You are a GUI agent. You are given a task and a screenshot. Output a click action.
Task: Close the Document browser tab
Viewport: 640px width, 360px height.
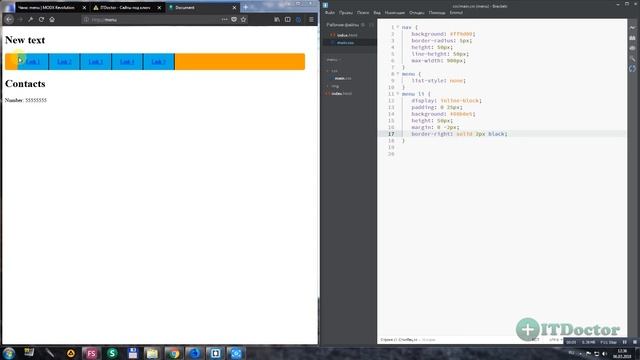[234, 7]
